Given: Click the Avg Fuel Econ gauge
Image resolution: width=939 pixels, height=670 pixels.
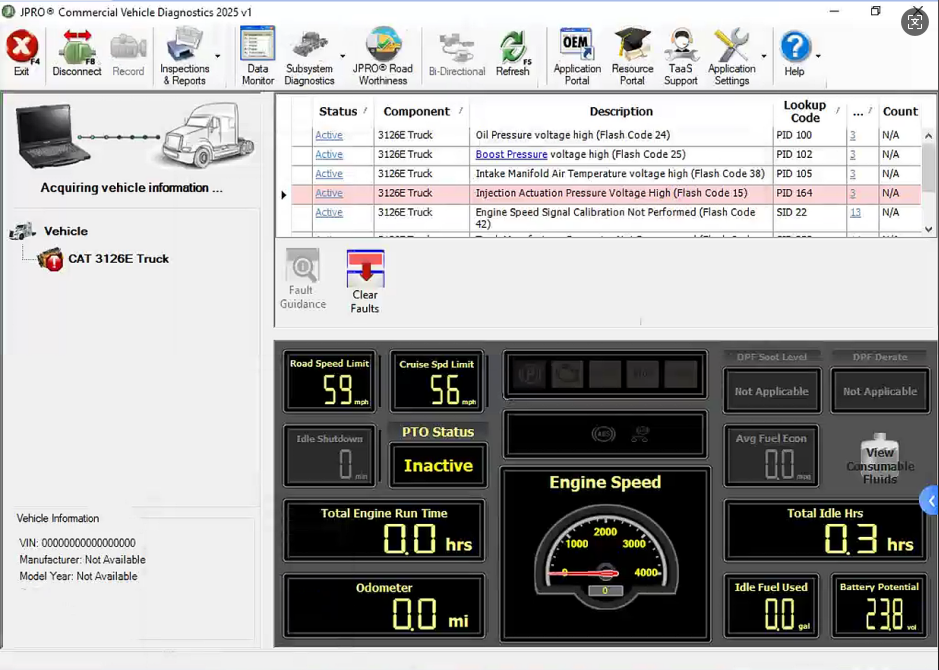Looking at the screenshot, I should pyautogui.click(x=771, y=456).
